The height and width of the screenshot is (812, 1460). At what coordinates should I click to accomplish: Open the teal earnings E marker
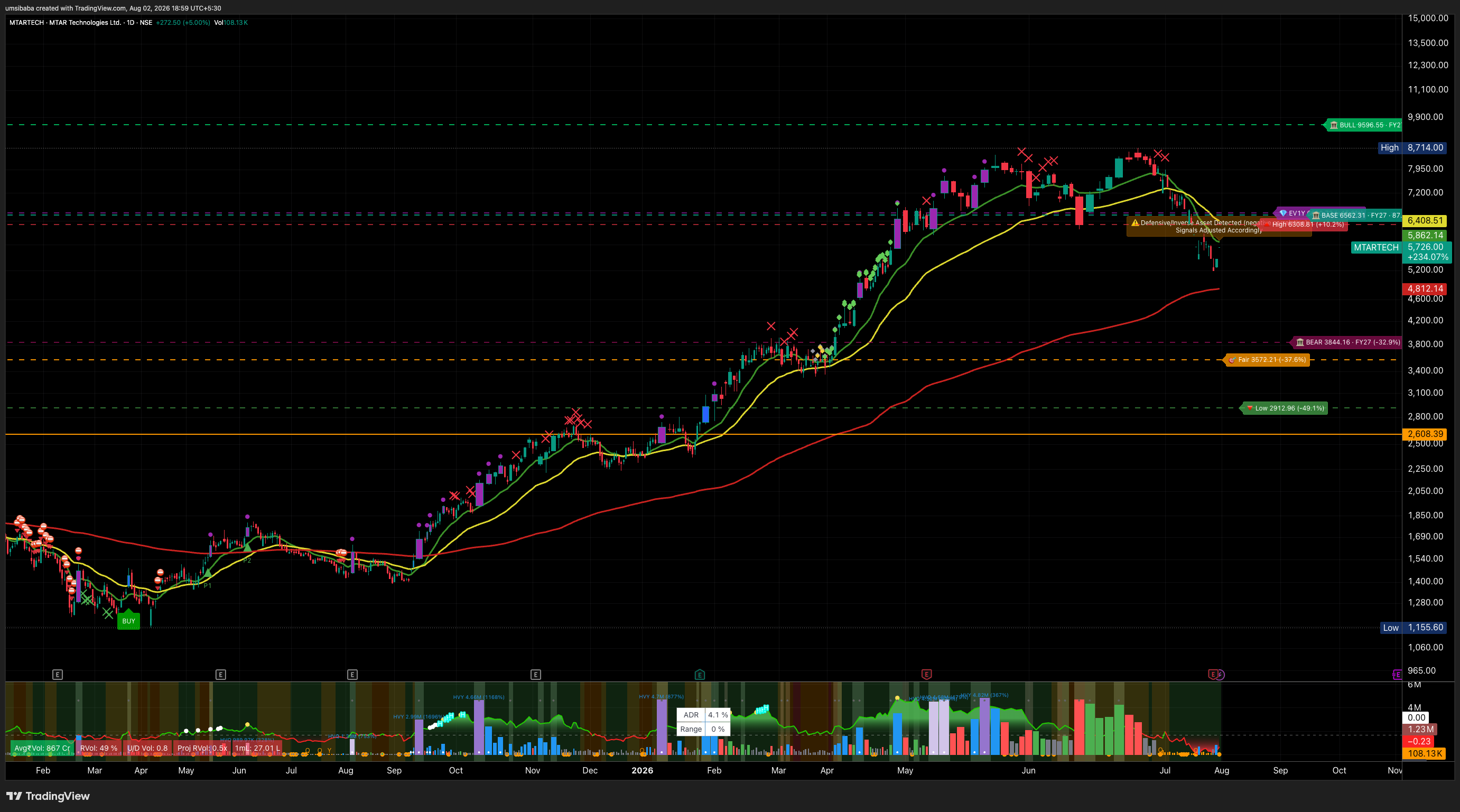[x=700, y=674]
